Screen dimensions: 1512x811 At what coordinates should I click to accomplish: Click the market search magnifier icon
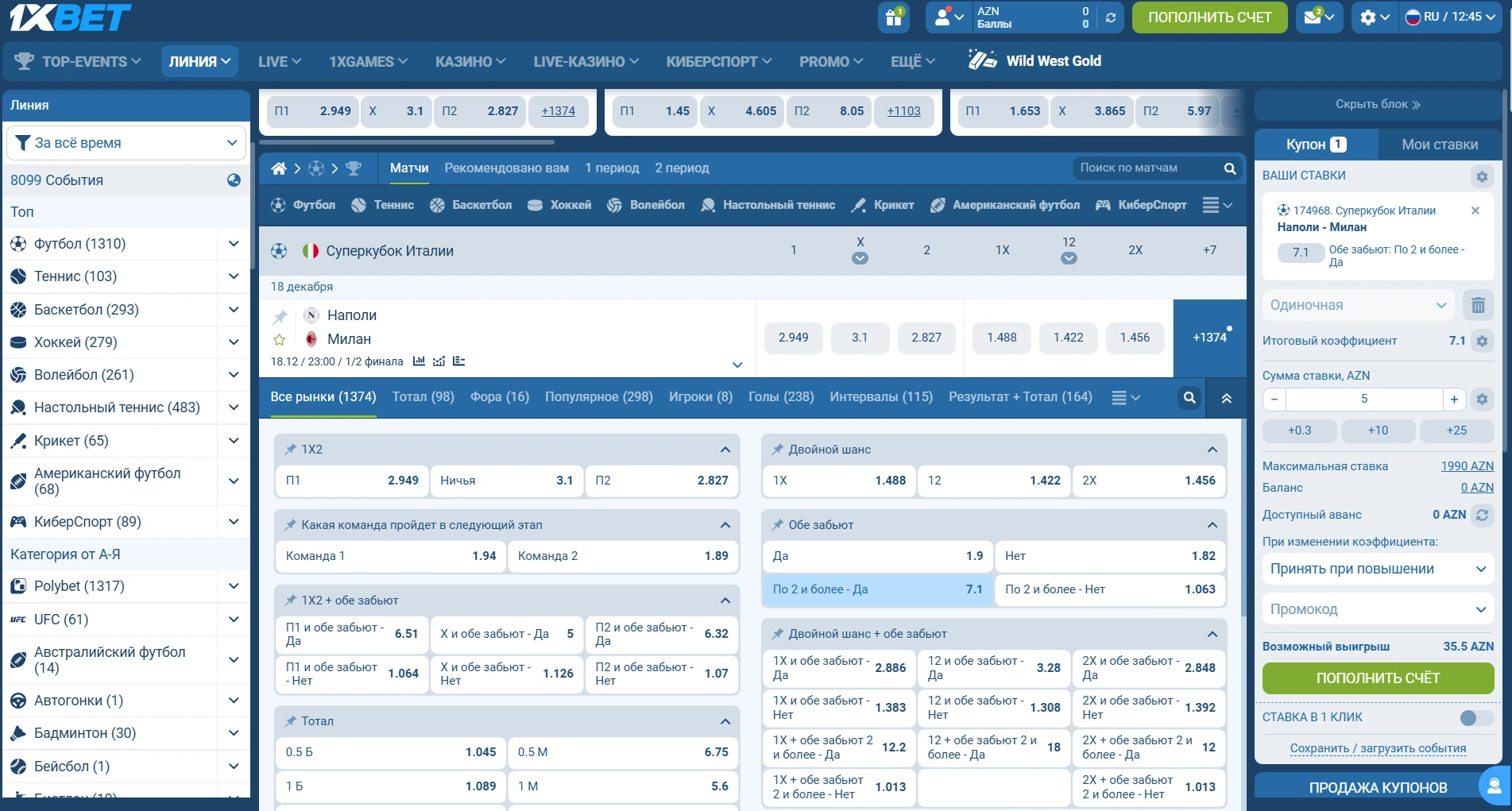(1189, 397)
